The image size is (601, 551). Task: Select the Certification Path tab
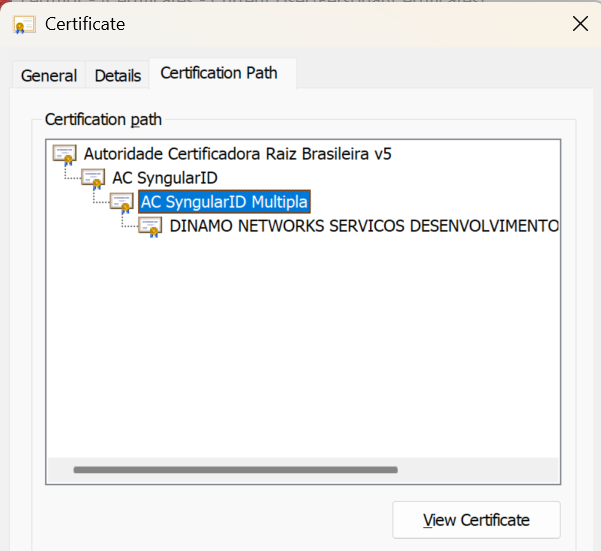[x=219, y=73]
